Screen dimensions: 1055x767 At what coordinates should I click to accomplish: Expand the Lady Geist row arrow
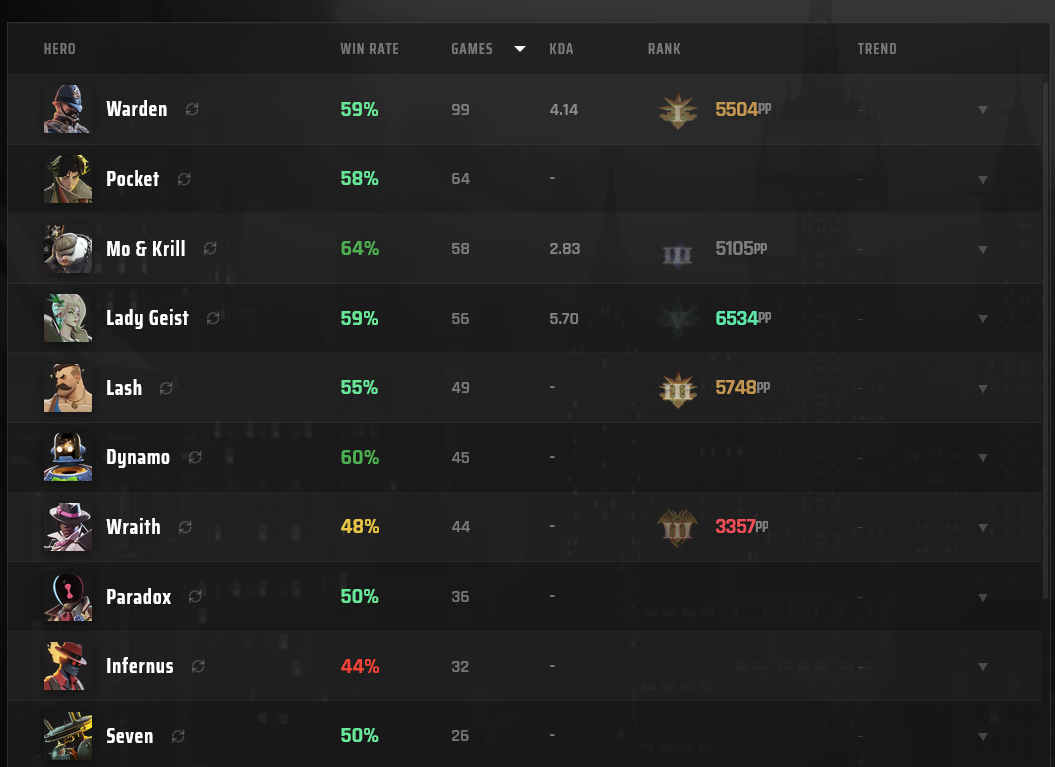(x=982, y=319)
